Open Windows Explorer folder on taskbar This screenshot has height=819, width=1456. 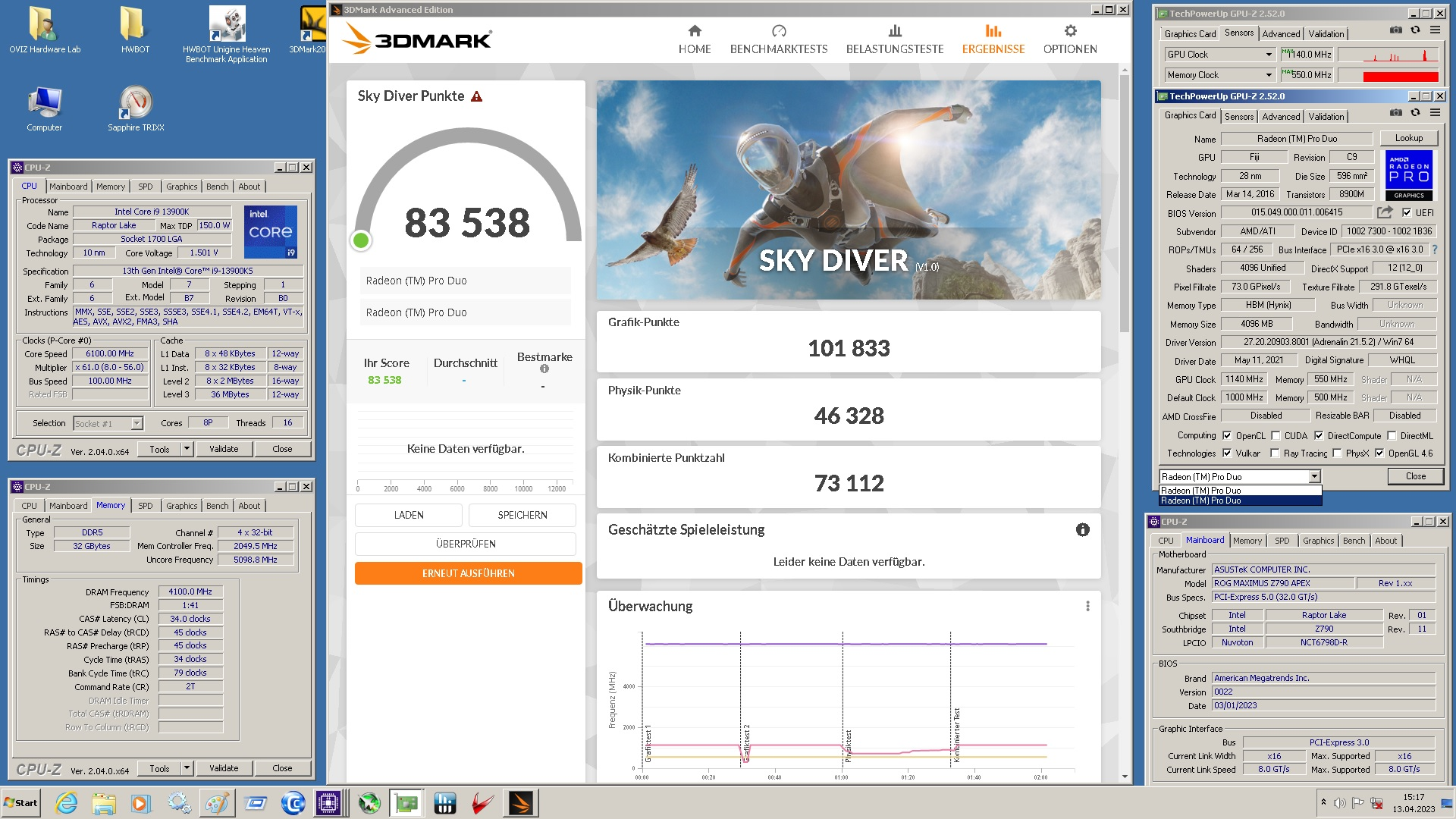104,803
